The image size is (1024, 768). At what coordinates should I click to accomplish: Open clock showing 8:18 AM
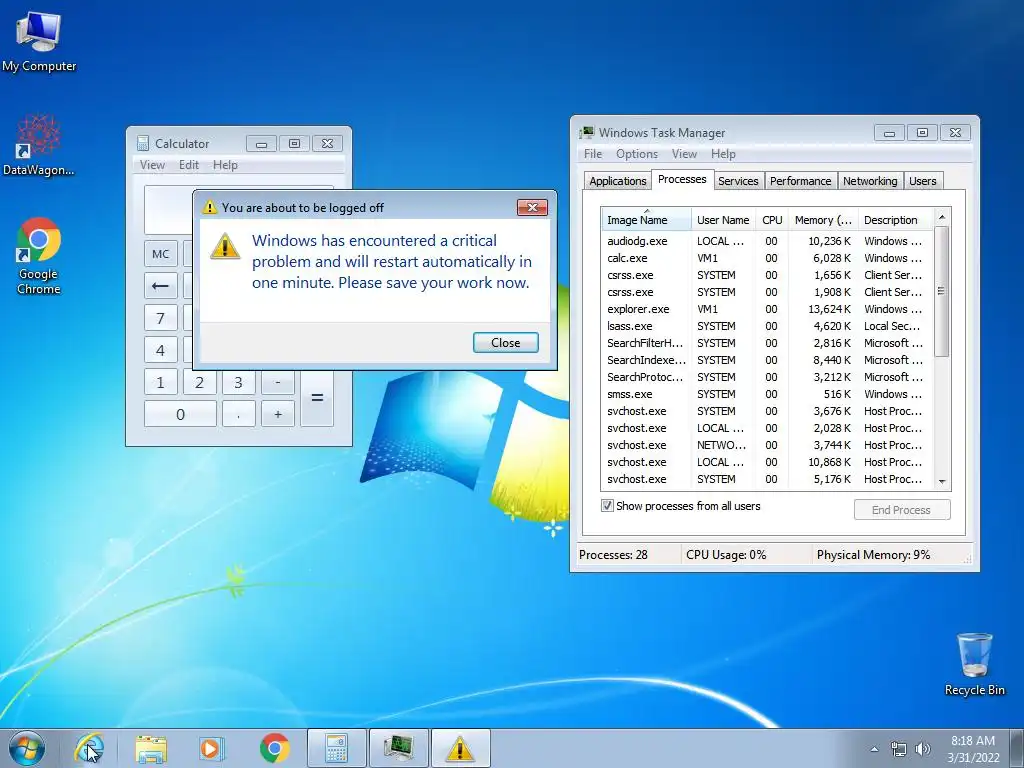tap(972, 748)
